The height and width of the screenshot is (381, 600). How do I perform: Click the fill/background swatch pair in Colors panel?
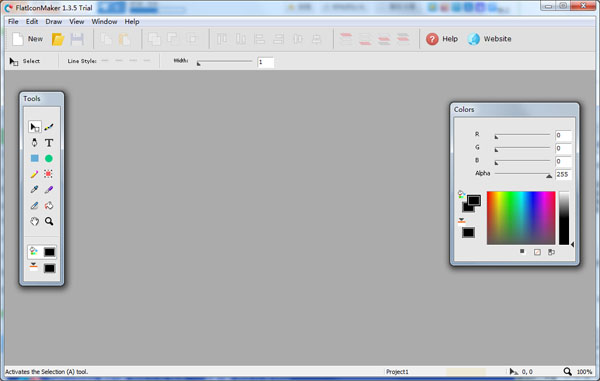[x=471, y=203]
